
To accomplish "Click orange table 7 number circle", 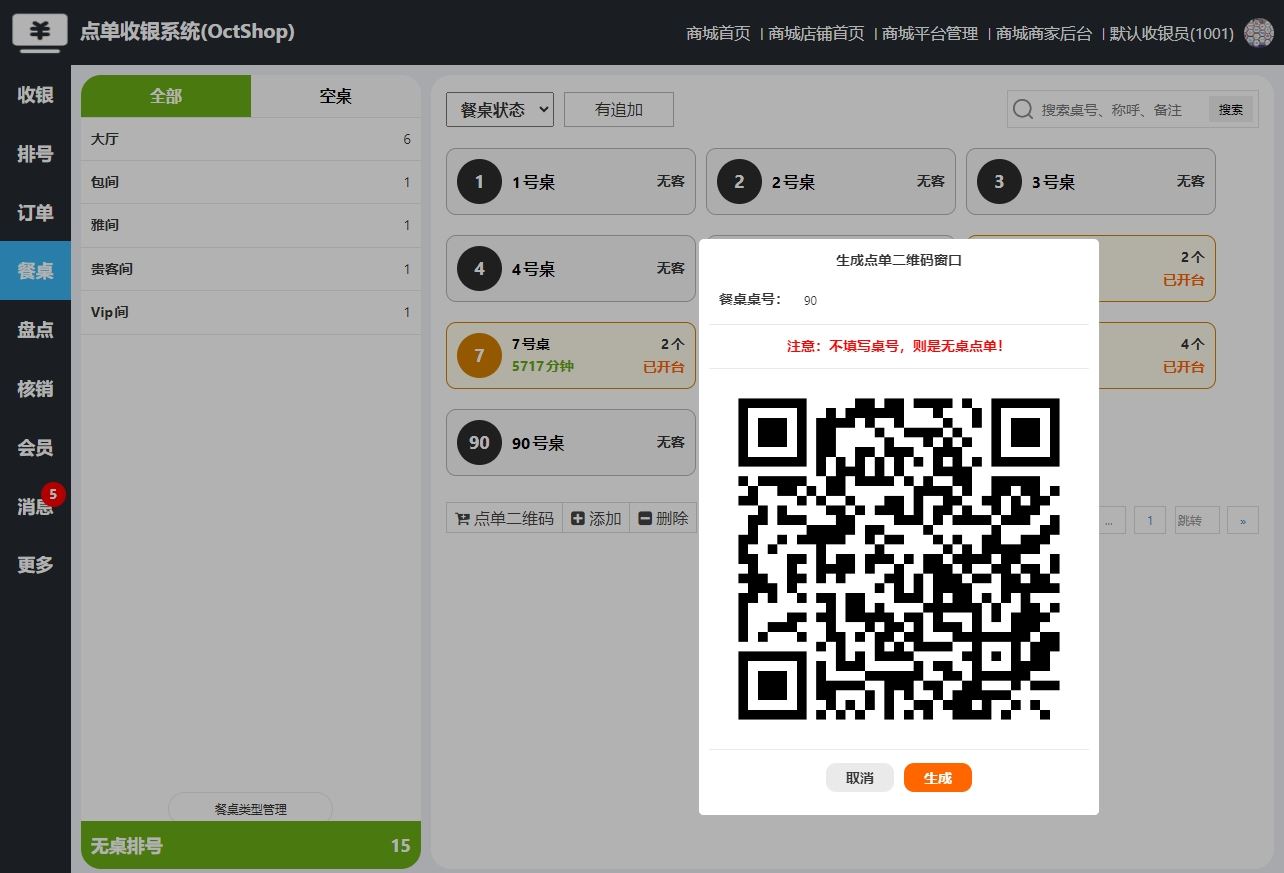I will [479, 356].
